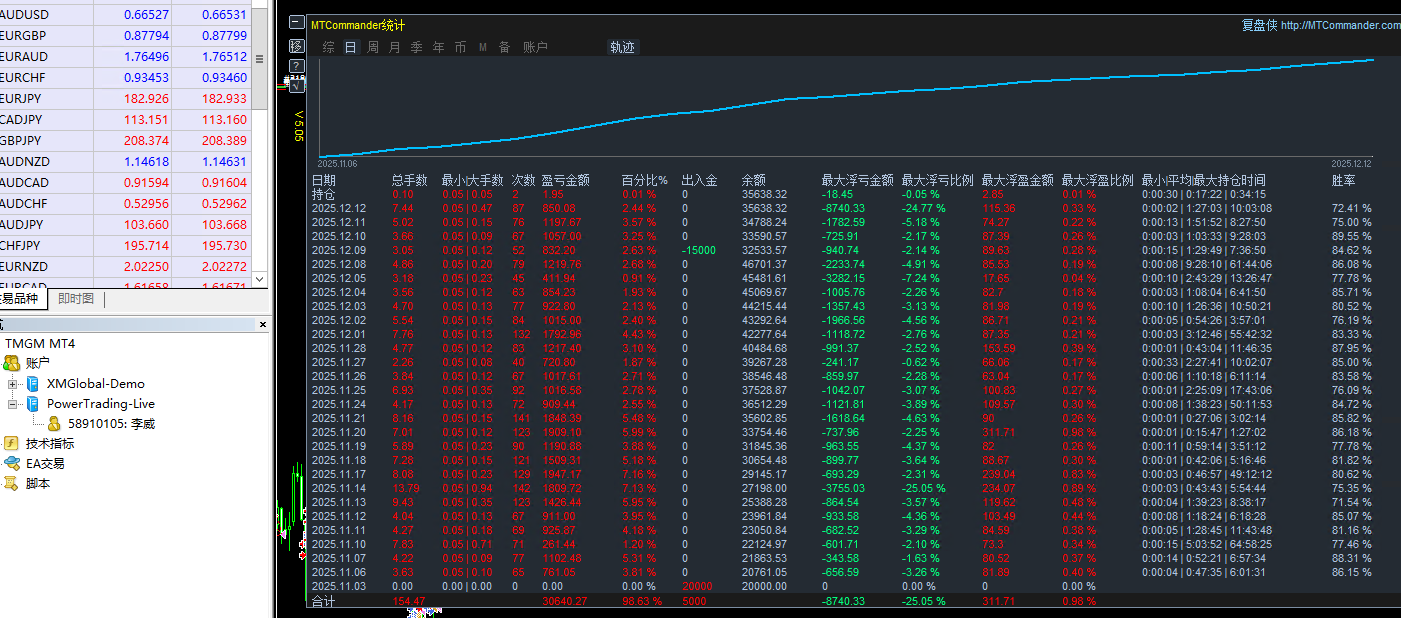Expand the XMGlobal-Demo tree node
1401x618 pixels.
pos(13,384)
